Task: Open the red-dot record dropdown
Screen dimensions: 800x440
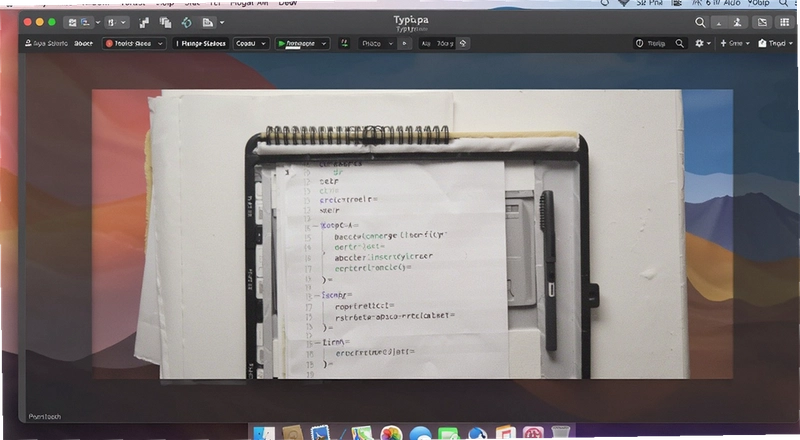Action: tap(134, 43)
